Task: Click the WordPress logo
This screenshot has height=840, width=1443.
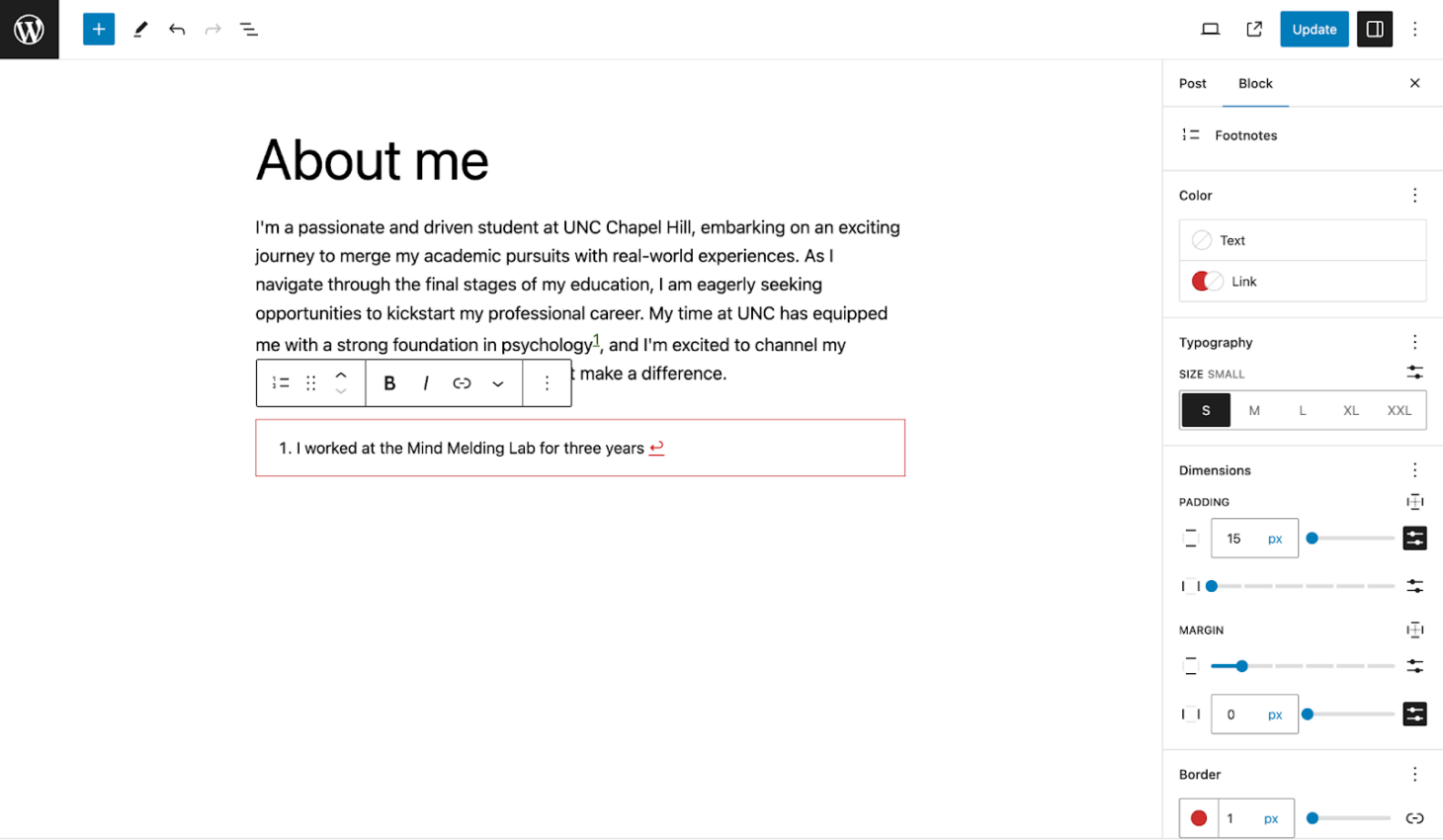Action: [x=30, y=30]
